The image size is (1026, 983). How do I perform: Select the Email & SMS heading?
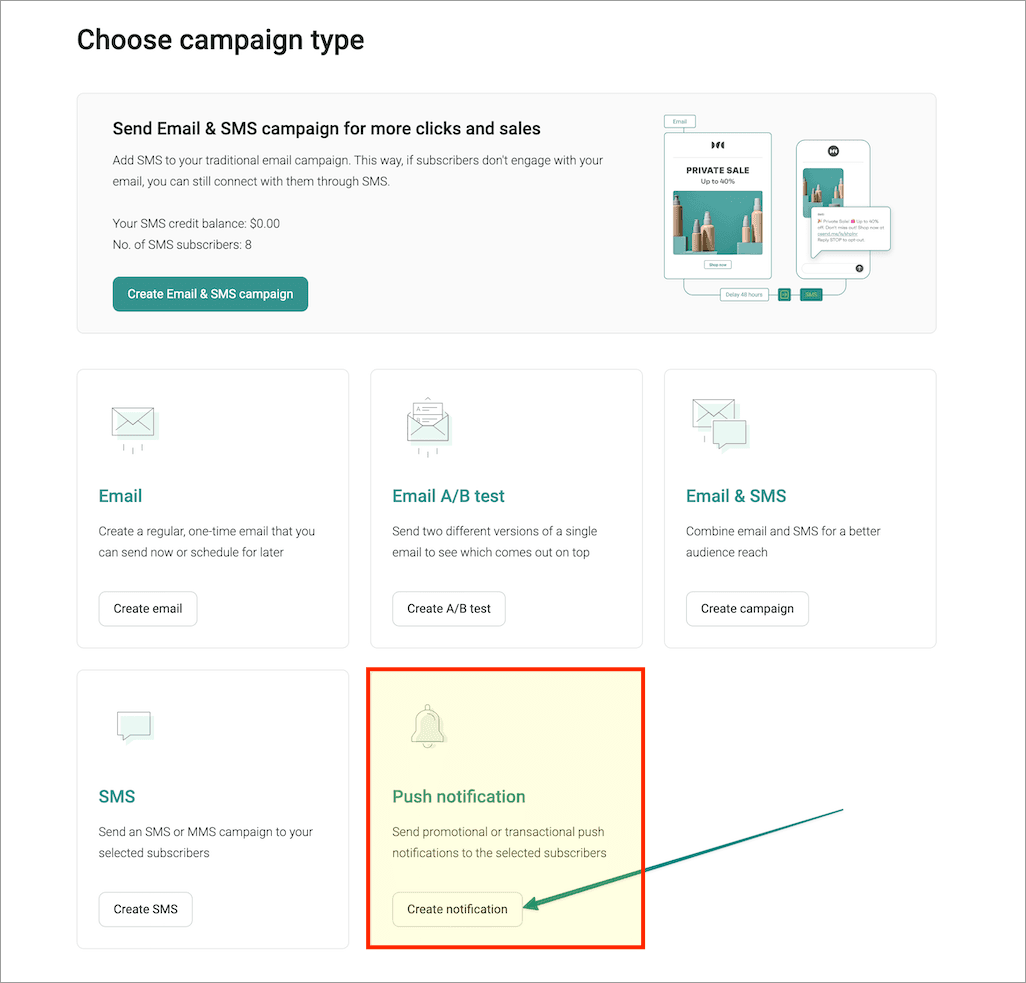(x=736, y=495)
